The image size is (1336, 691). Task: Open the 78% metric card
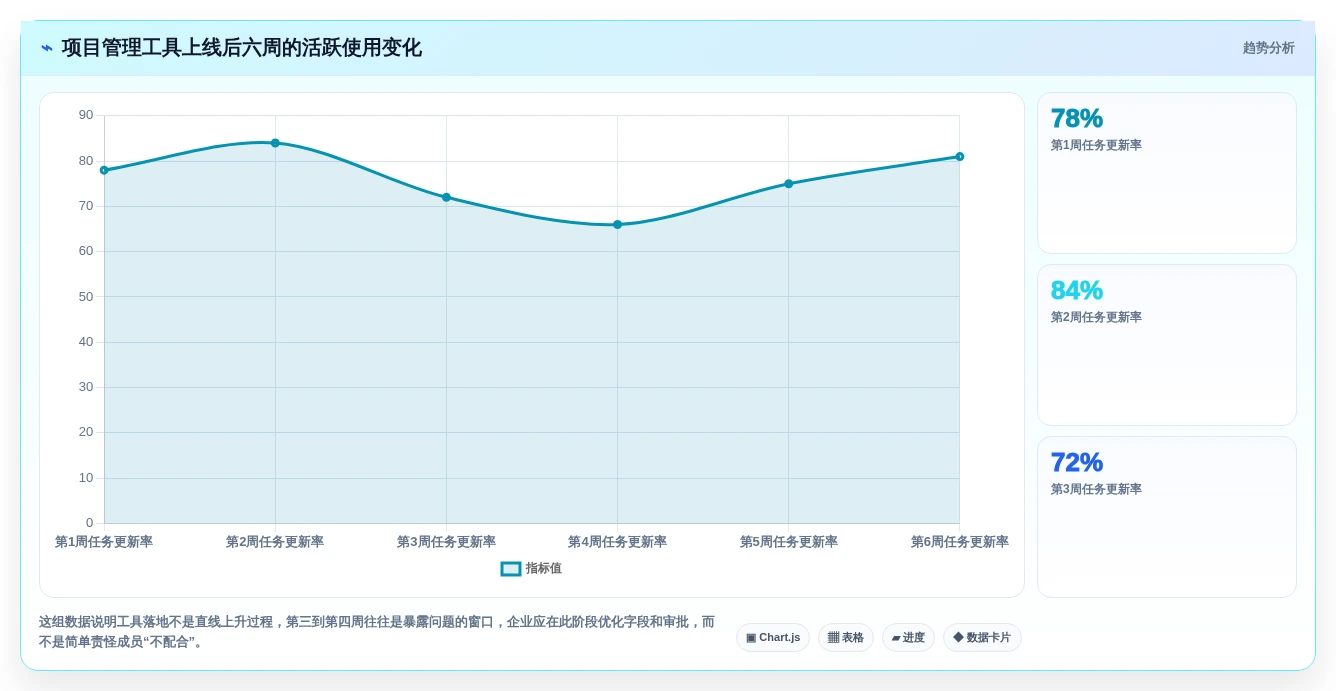[x=1167, y=173]
